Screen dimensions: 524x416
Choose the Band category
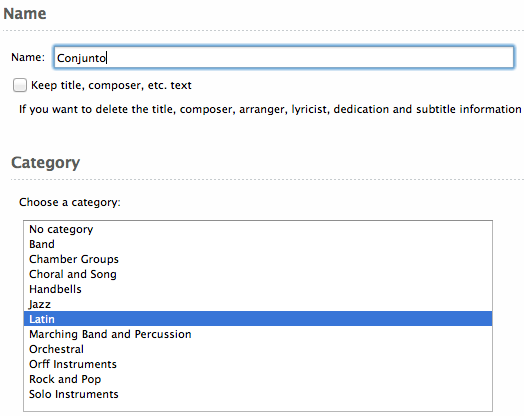258,244
